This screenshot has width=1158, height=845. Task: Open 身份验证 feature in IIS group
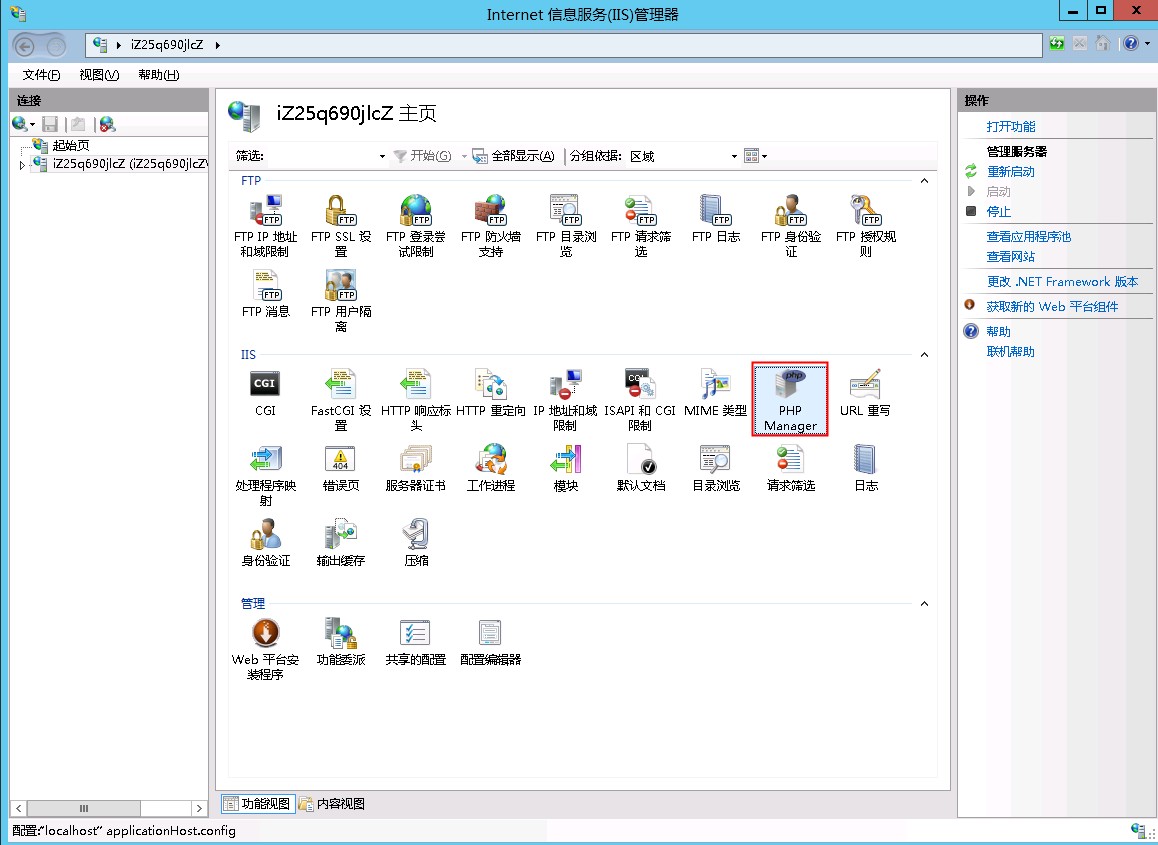265,544
